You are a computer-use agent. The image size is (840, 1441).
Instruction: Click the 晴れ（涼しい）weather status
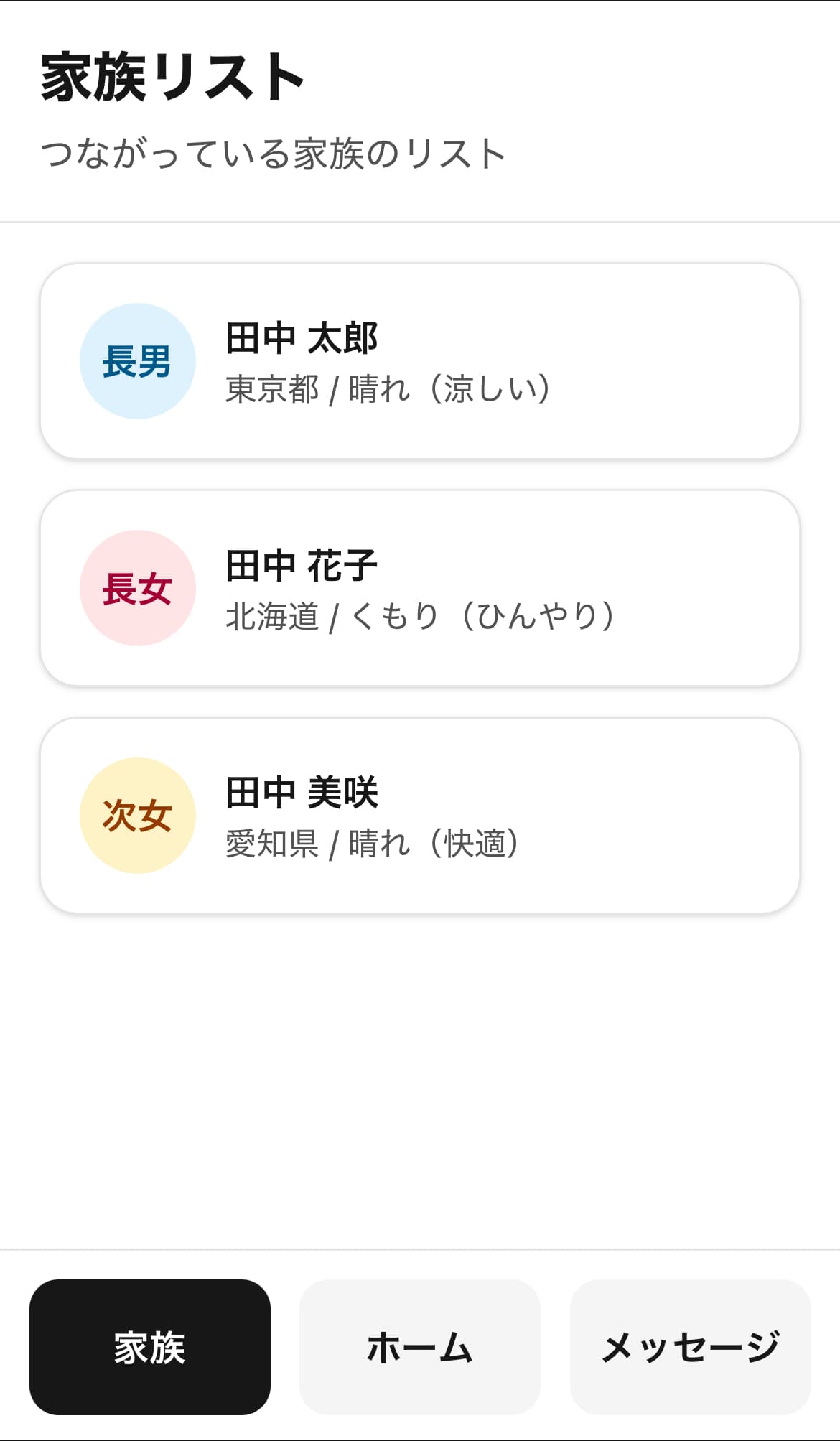pos(450,390)
